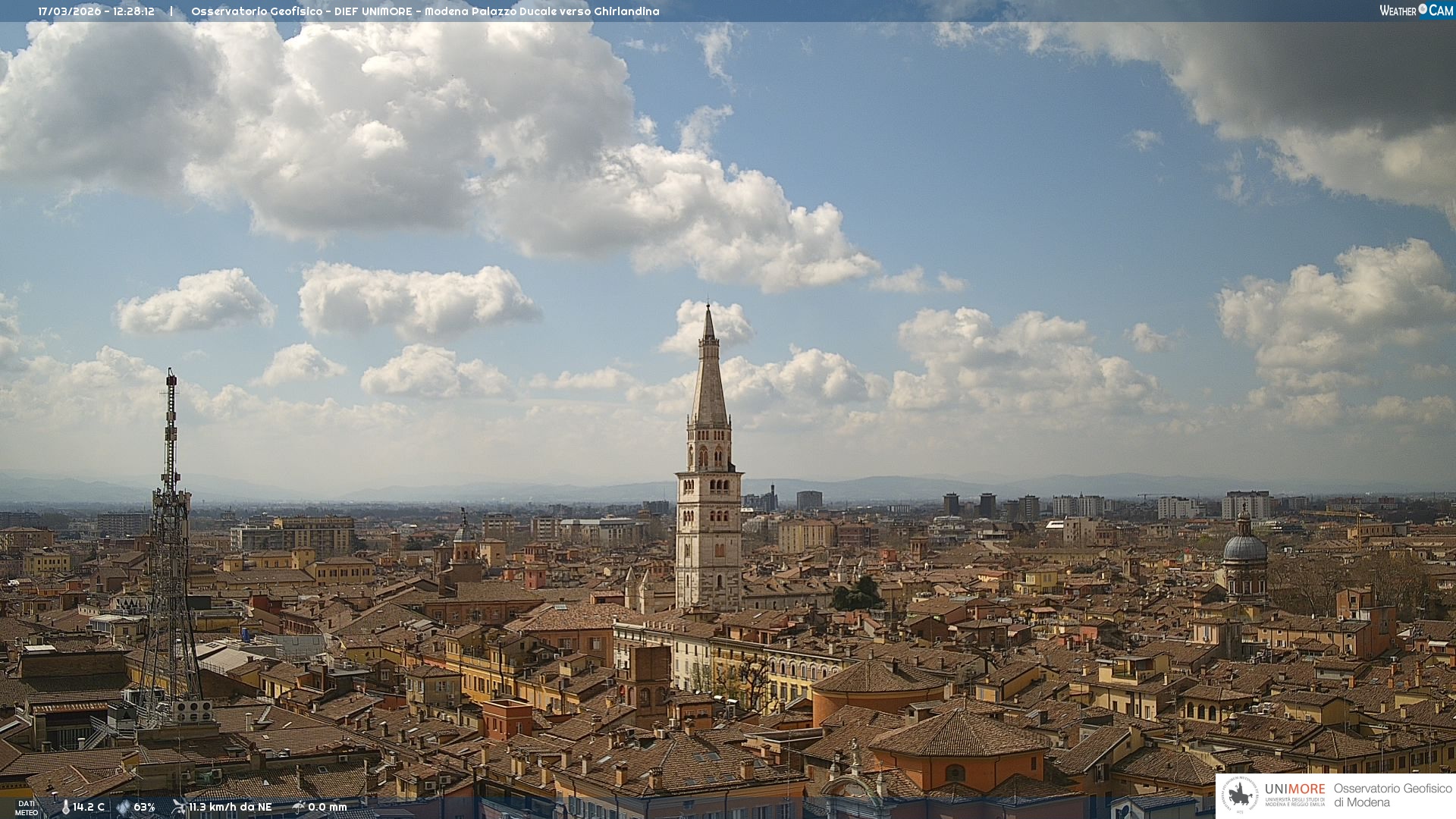The height and width of the screenshot is (819, 1456).
Task: Click the Ghirlandina tower base
Action: point(708,591)
